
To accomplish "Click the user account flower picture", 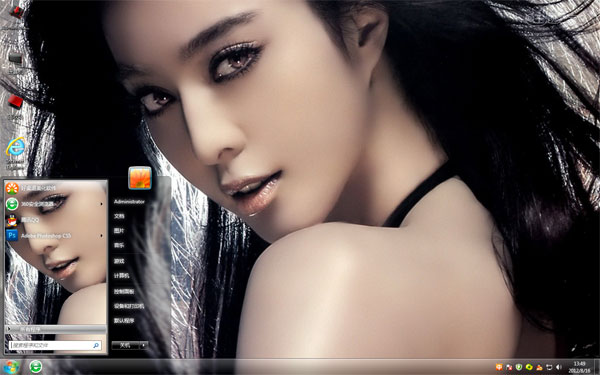I will click(140, 178).
